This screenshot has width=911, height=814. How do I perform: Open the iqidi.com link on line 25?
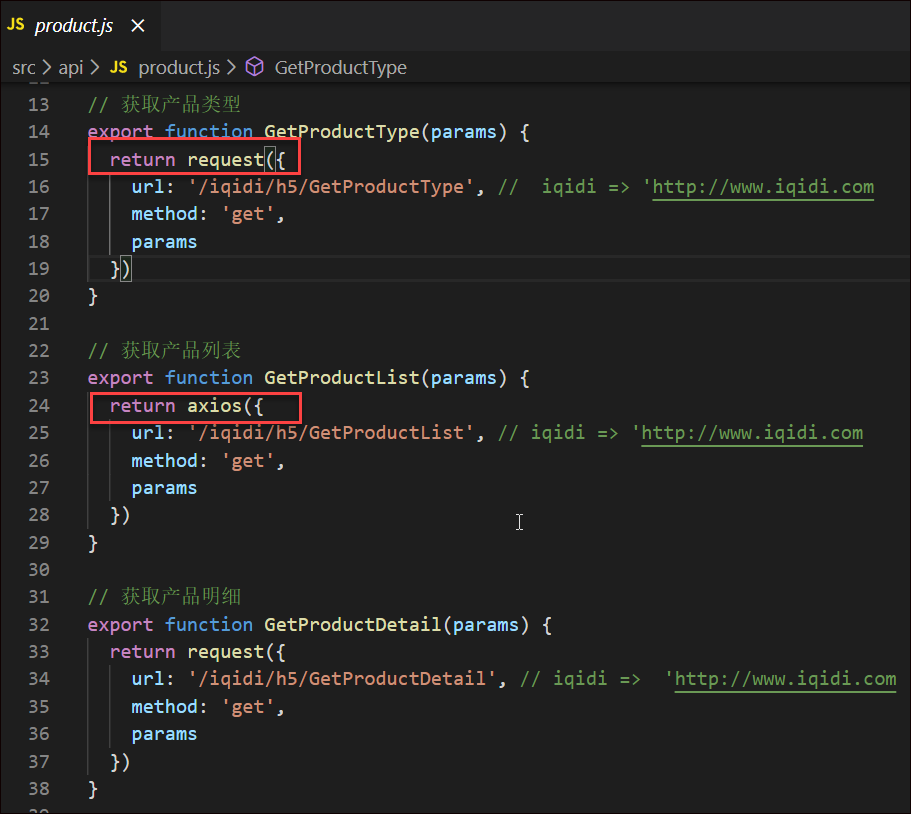tap(752, 433)
